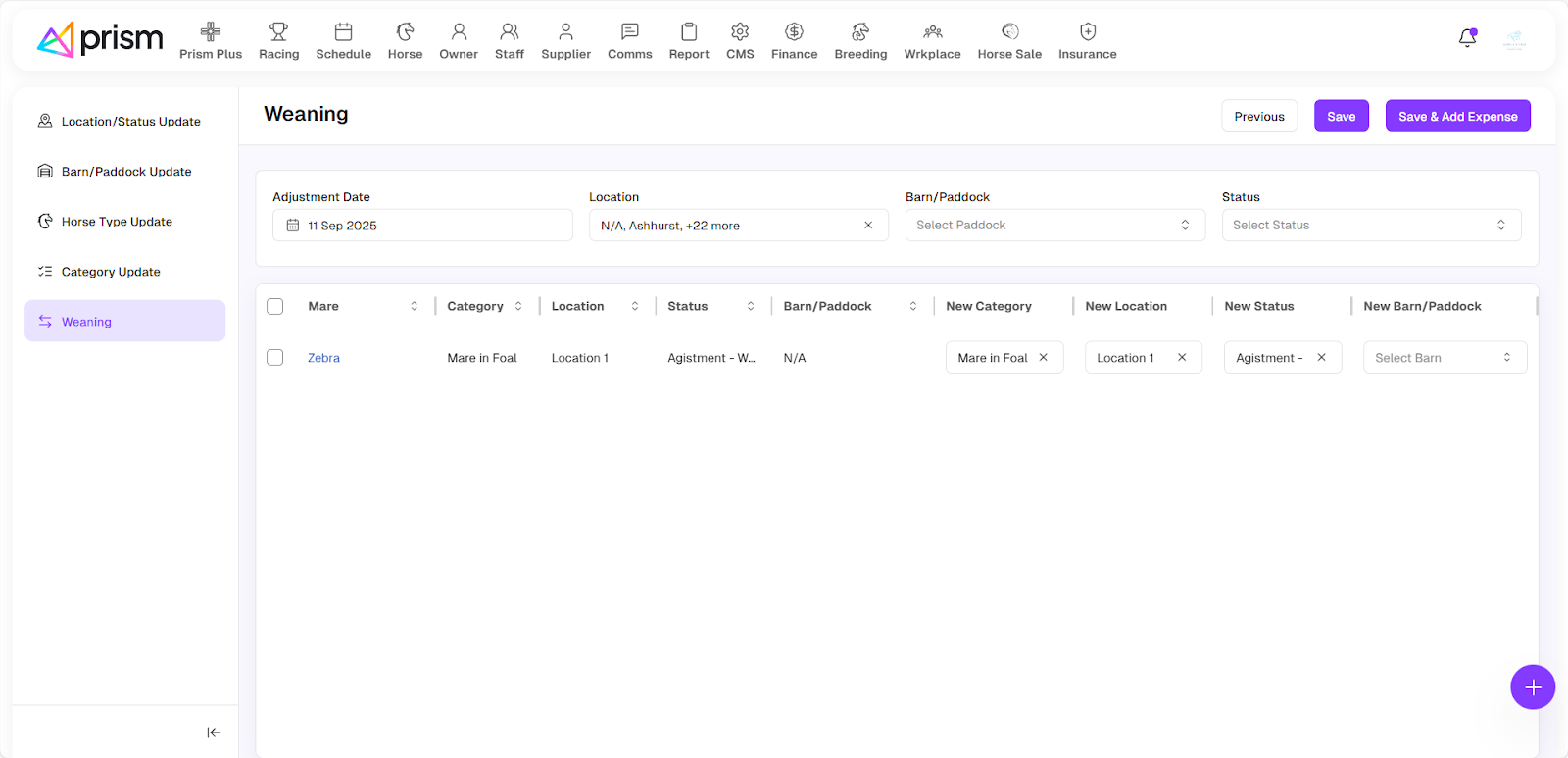This screenshot has height=758, width=1568.
Task: Go to Category Update in sidebar
Action: (x=111, y=272)
